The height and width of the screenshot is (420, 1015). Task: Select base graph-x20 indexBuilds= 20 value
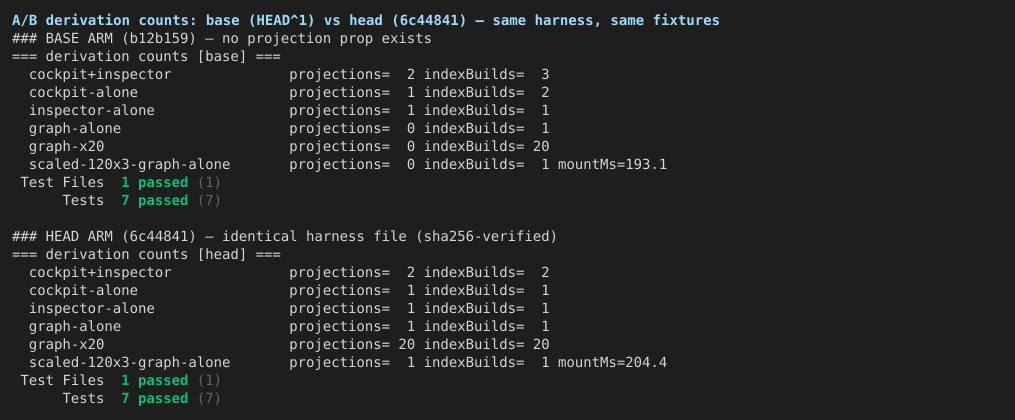[x=487, y=147]
